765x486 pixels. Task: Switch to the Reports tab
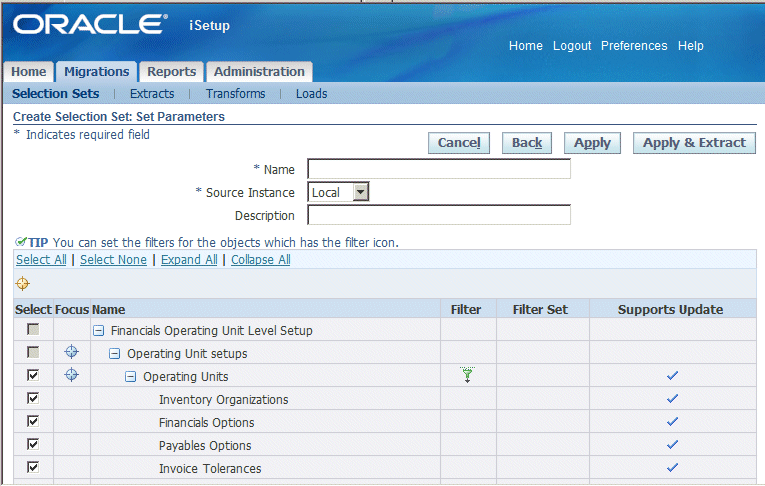[172, 72]
